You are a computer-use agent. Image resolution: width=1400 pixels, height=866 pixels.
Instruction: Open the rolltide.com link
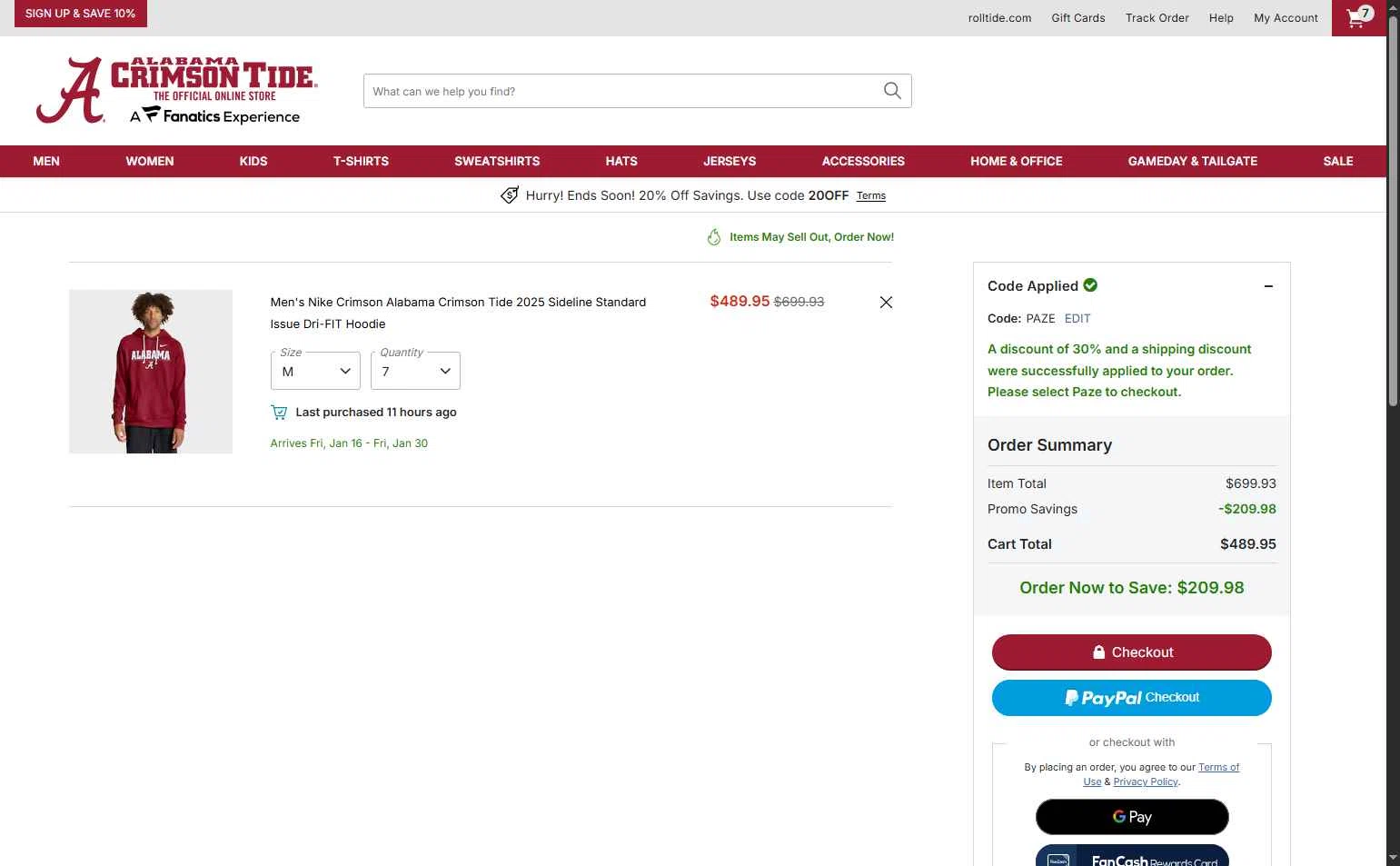(x=999, y=18)
